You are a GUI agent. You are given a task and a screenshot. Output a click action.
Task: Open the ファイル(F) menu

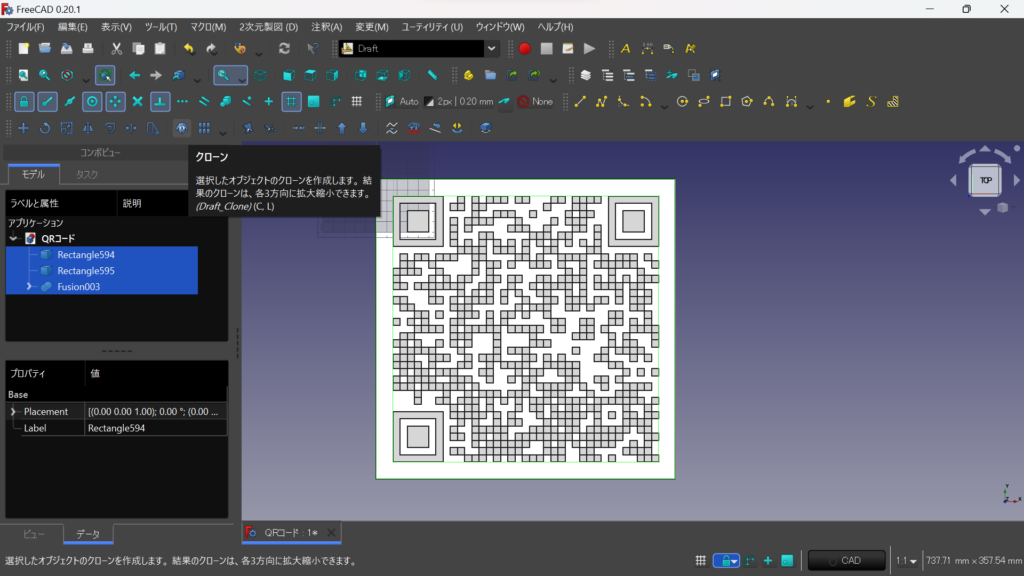(25, 27)
